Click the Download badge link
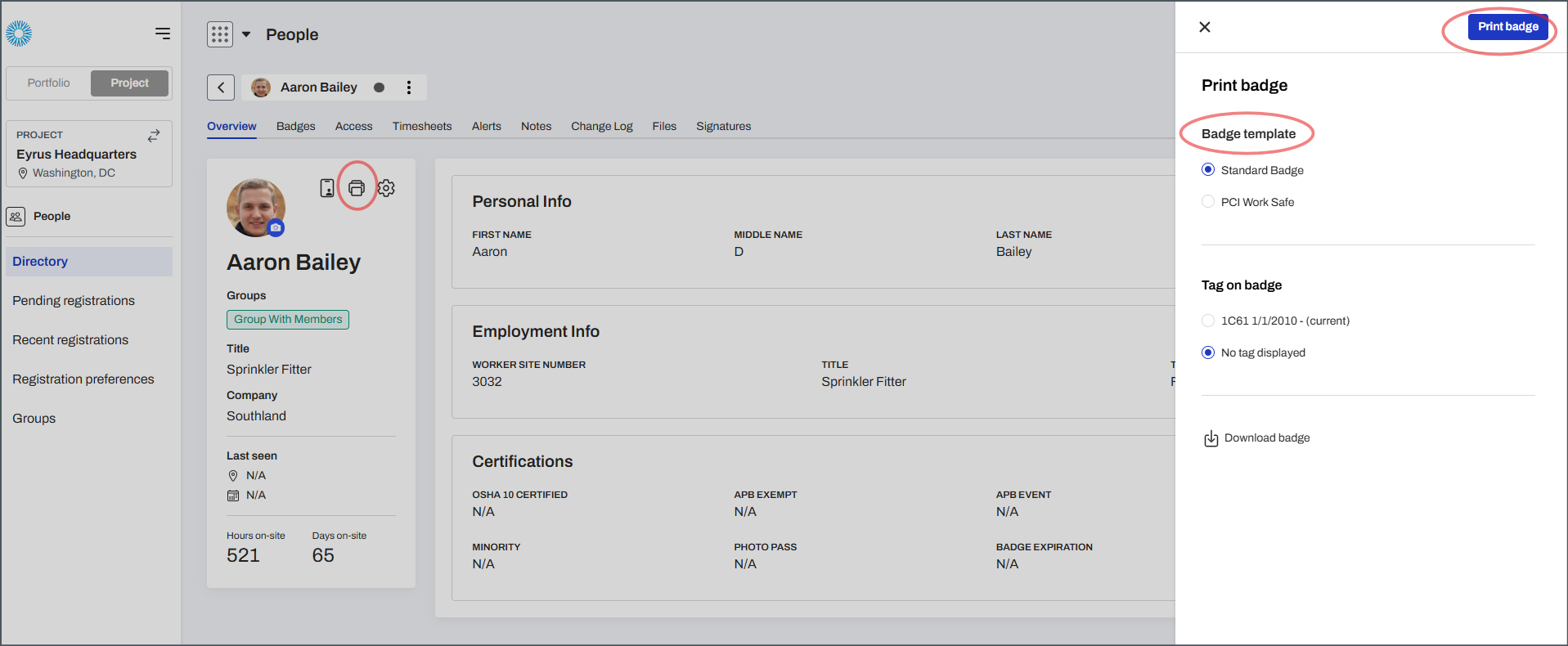The height and width of the screenshot is (646, 1568). 1267,438
